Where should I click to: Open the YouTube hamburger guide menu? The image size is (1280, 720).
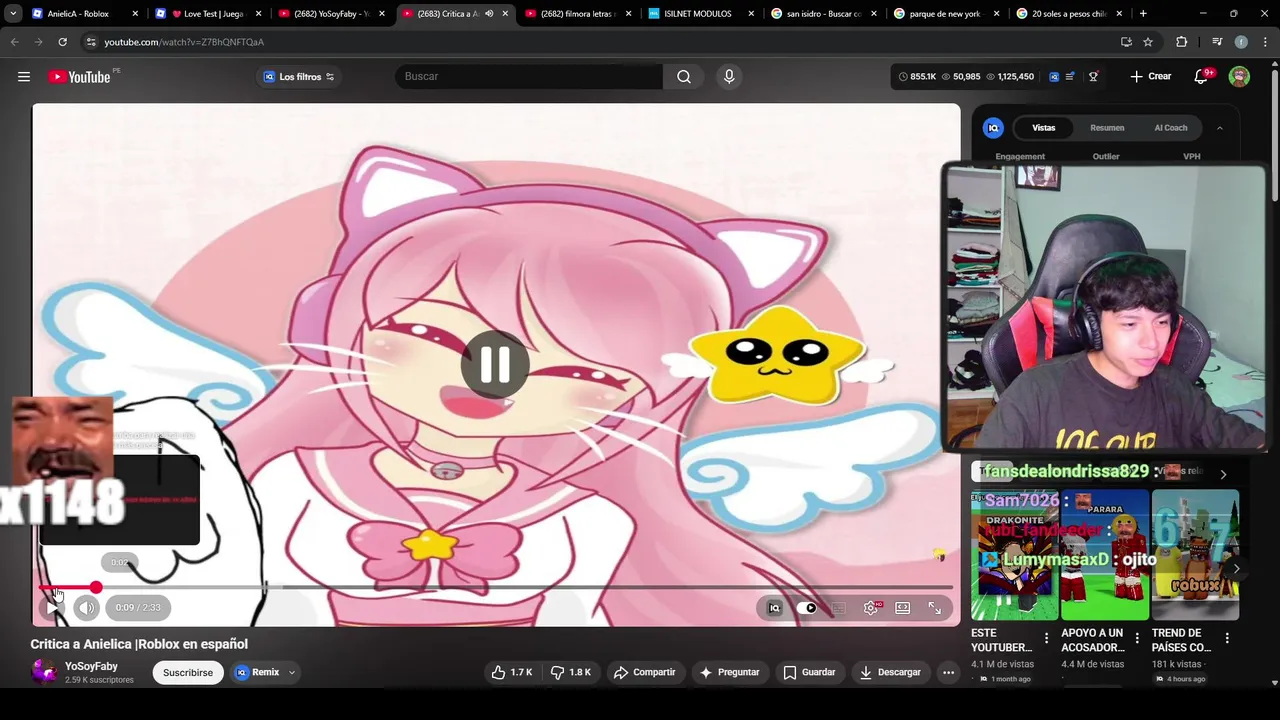point(24,77)
